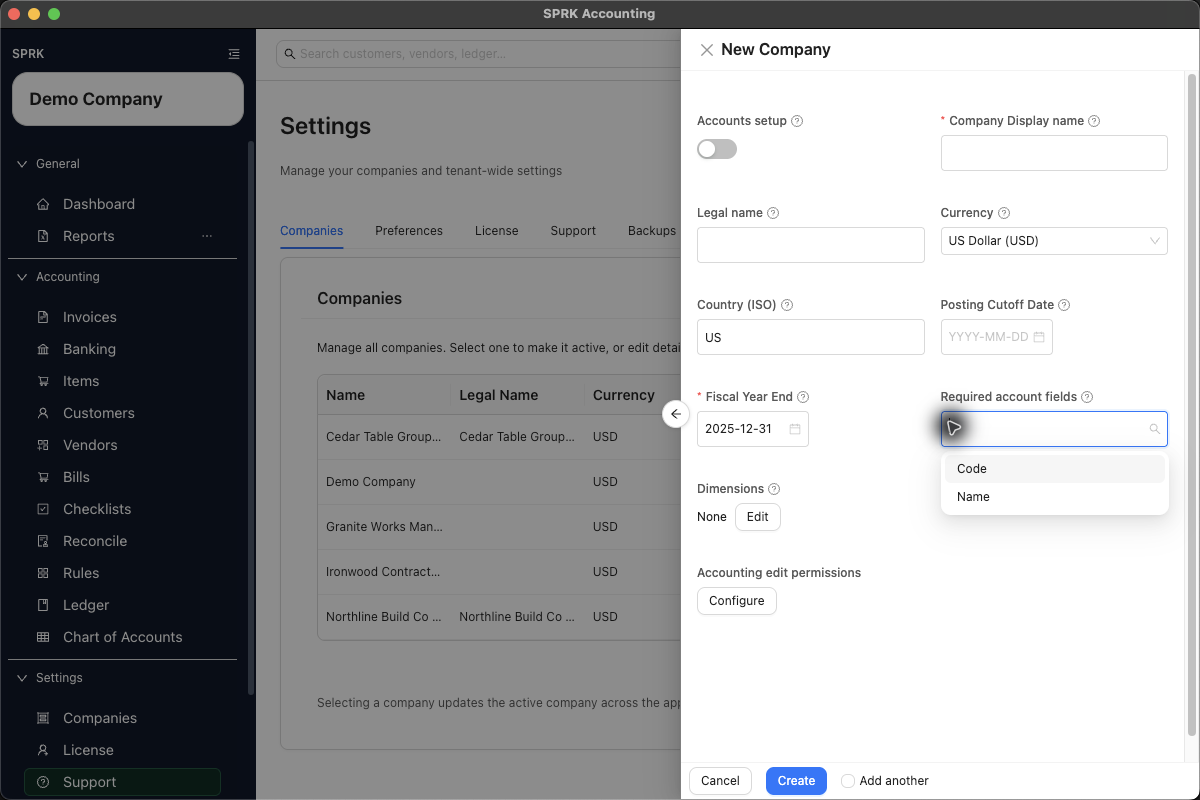Viewport: 1200px width, 800px height.
Task: Open Reports in the sidebar
Action: coord(89,236)
